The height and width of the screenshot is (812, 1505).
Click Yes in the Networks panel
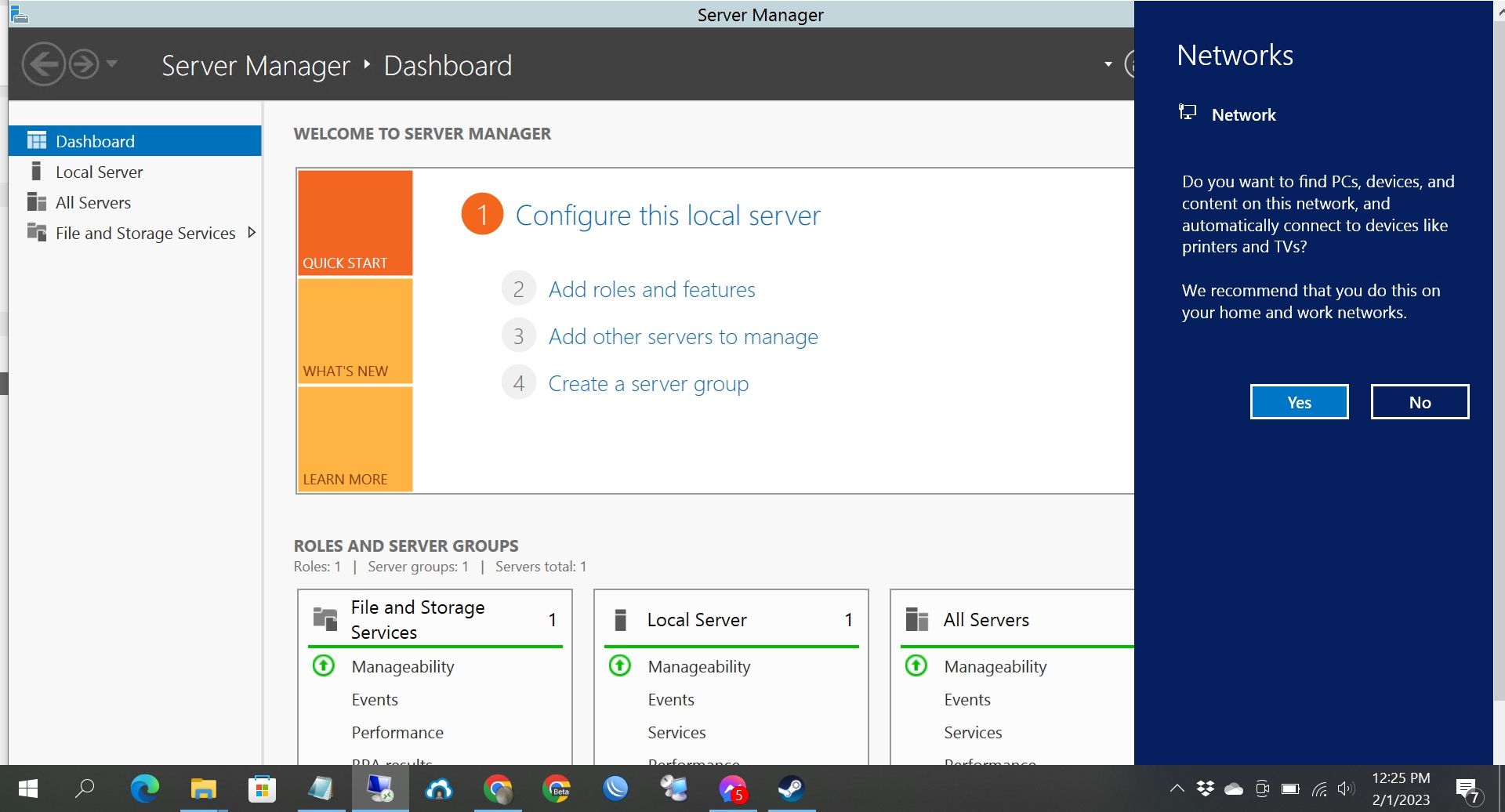coord(1299,402)
